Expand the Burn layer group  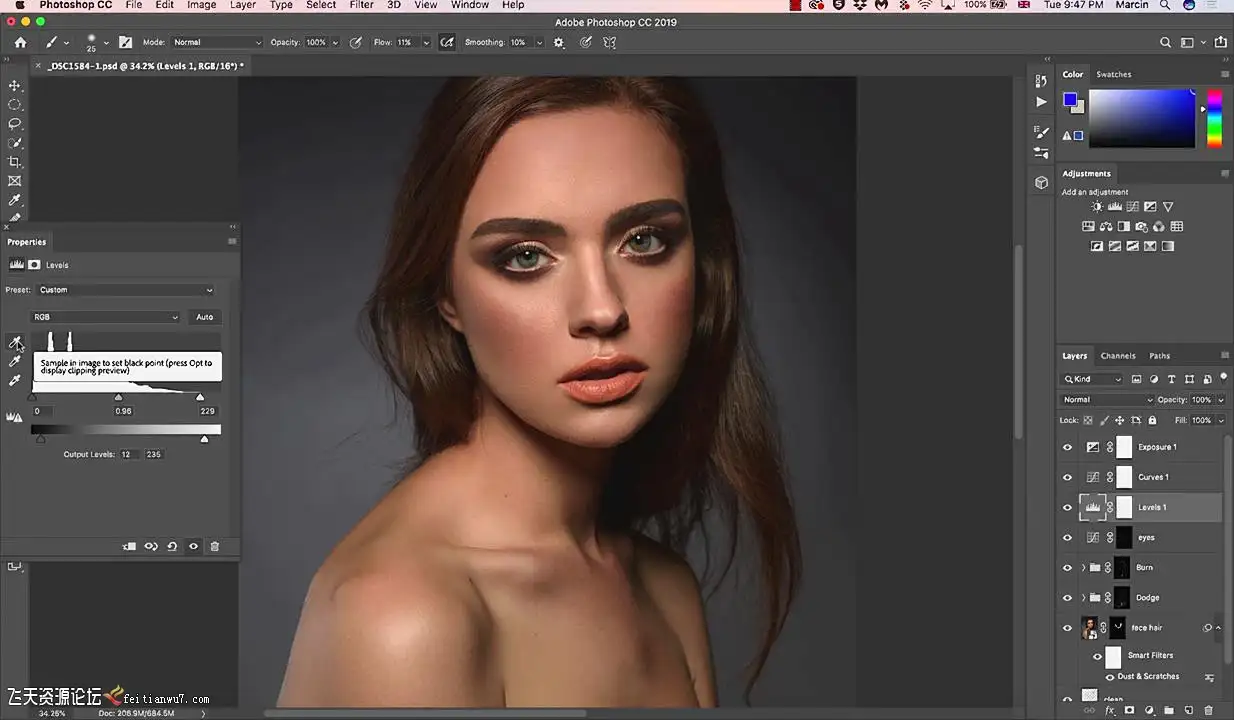1083,568
